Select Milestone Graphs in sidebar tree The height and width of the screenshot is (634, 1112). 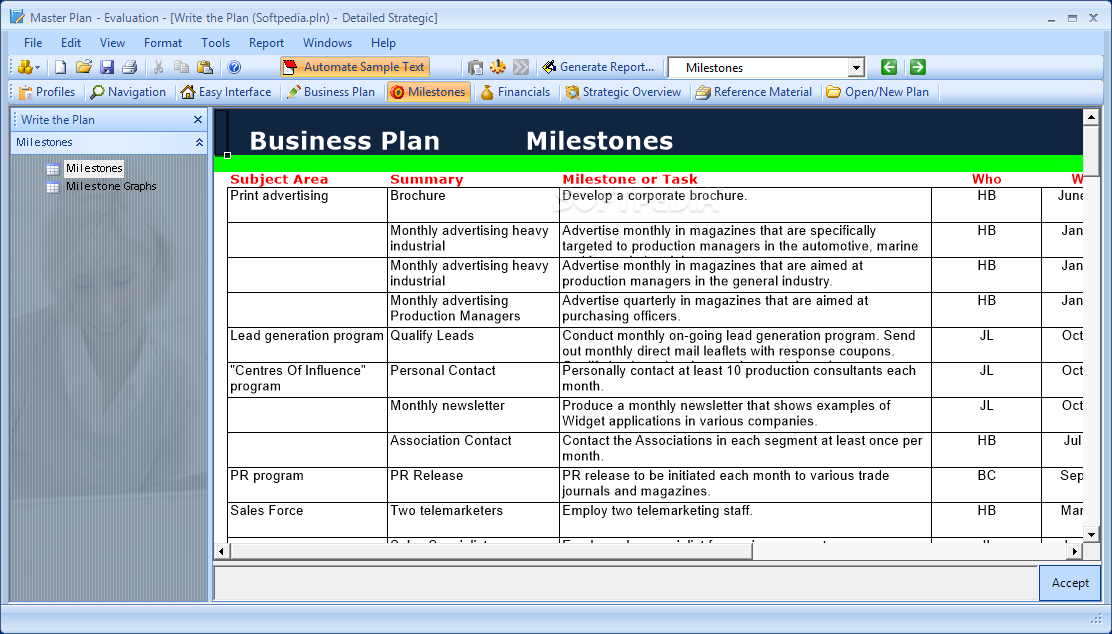point(111,187)
